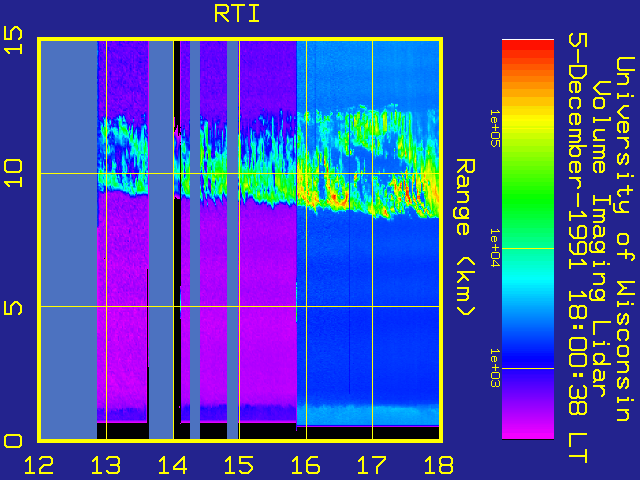This screenshot has width=640, height=480.
Task: Click y-axis range label 10
Action: click(13, 173)
